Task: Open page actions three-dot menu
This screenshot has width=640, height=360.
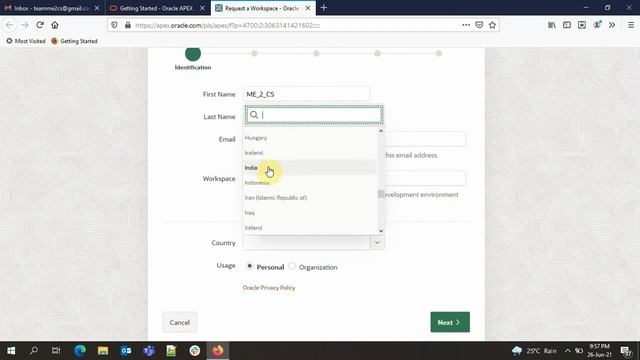Action: pos(466,25)
